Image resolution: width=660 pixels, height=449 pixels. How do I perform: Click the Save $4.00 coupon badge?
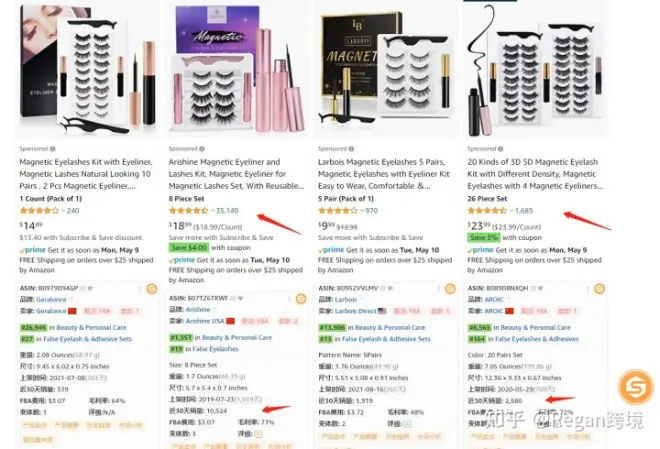coord(189,247)
